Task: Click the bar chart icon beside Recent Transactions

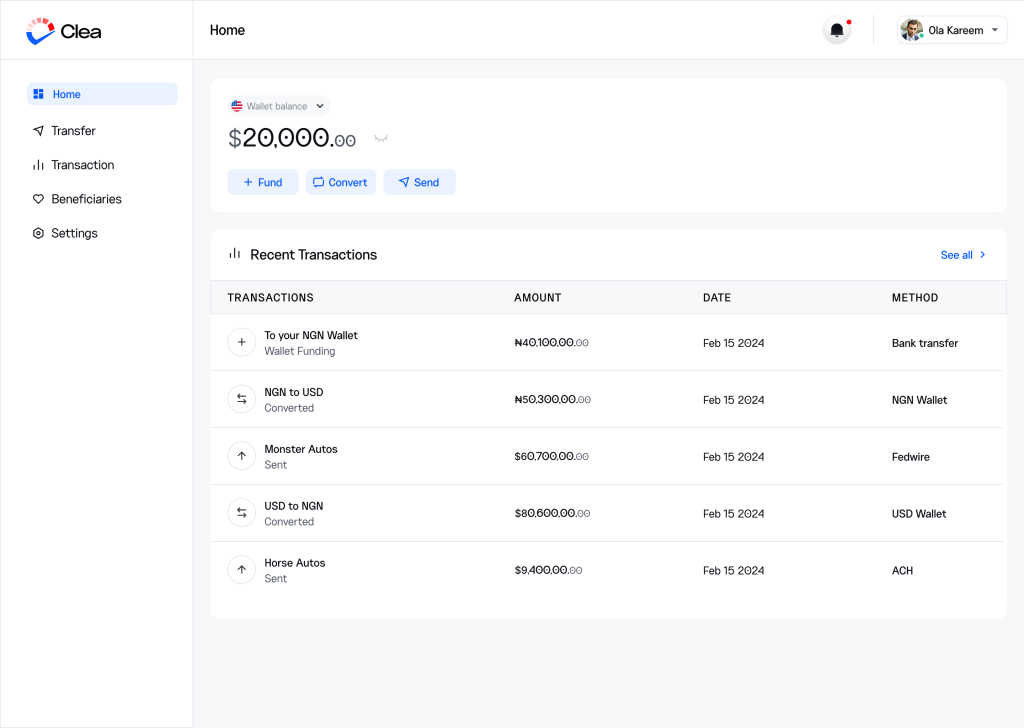Action: (235, 254)
